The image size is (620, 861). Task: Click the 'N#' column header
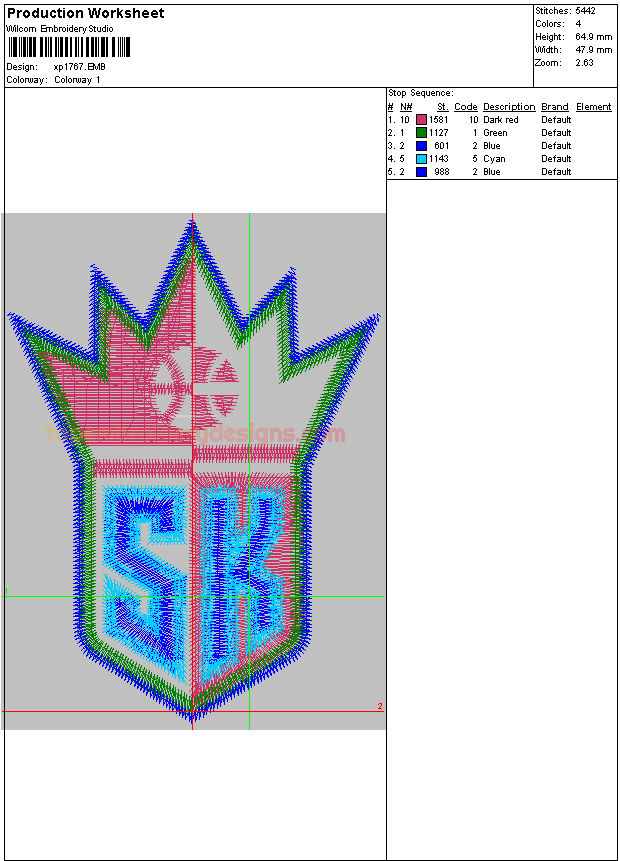point(406,107)
